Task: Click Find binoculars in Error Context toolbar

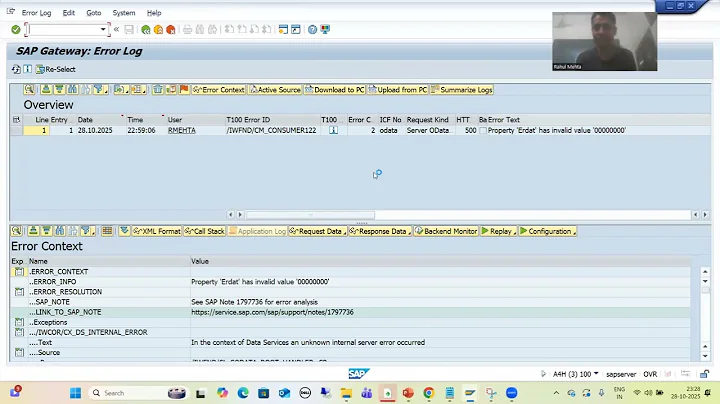Action: (60, 231)
